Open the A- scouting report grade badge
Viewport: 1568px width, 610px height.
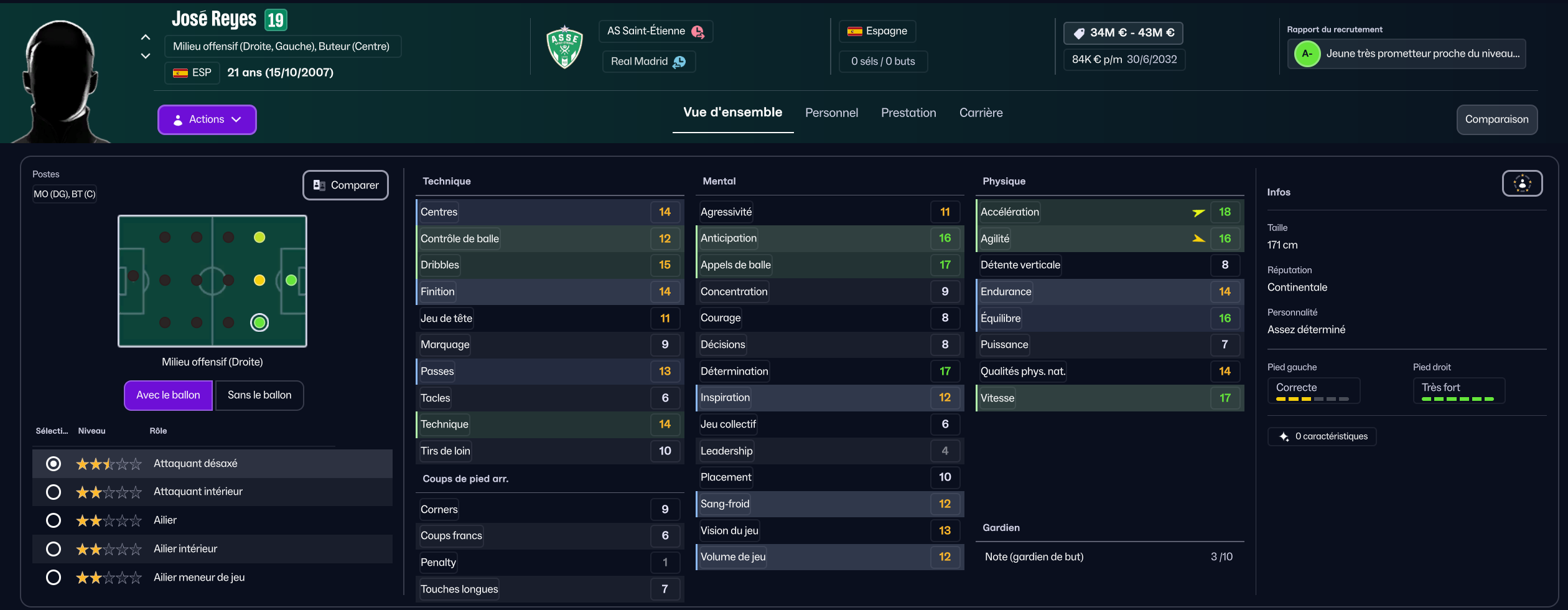pyautogui.click(x=1307, y=54)
